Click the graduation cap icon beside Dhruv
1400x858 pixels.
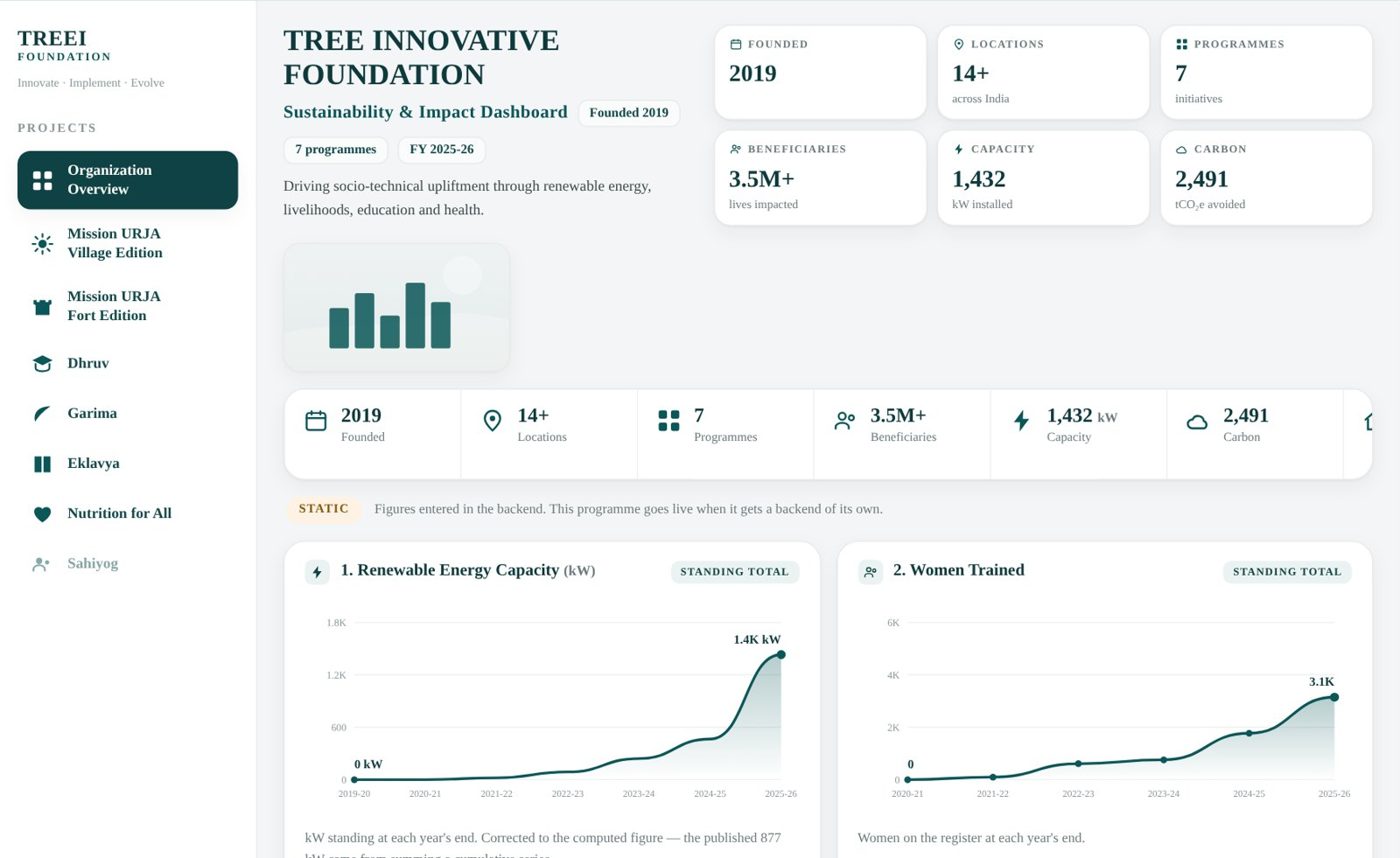tap(42, 364)
